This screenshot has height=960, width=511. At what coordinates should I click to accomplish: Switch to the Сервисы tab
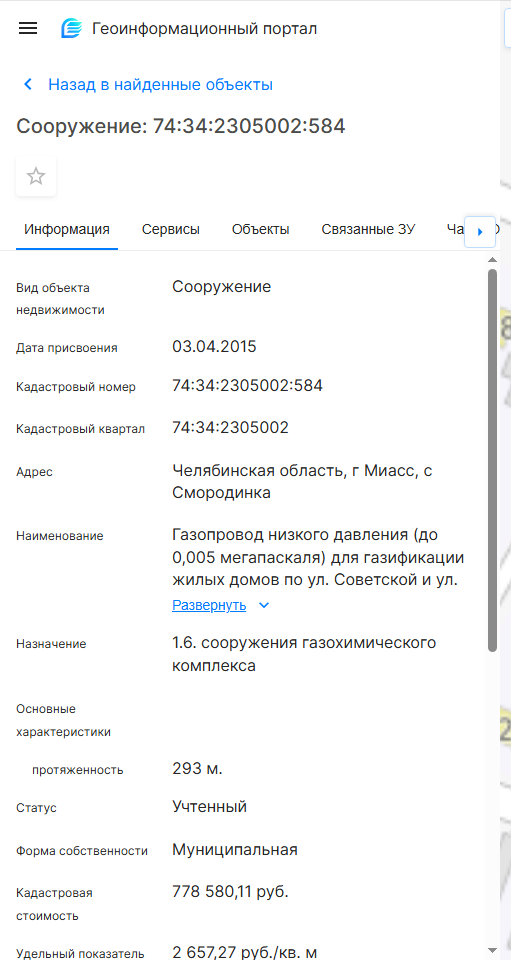coord(171,230)
